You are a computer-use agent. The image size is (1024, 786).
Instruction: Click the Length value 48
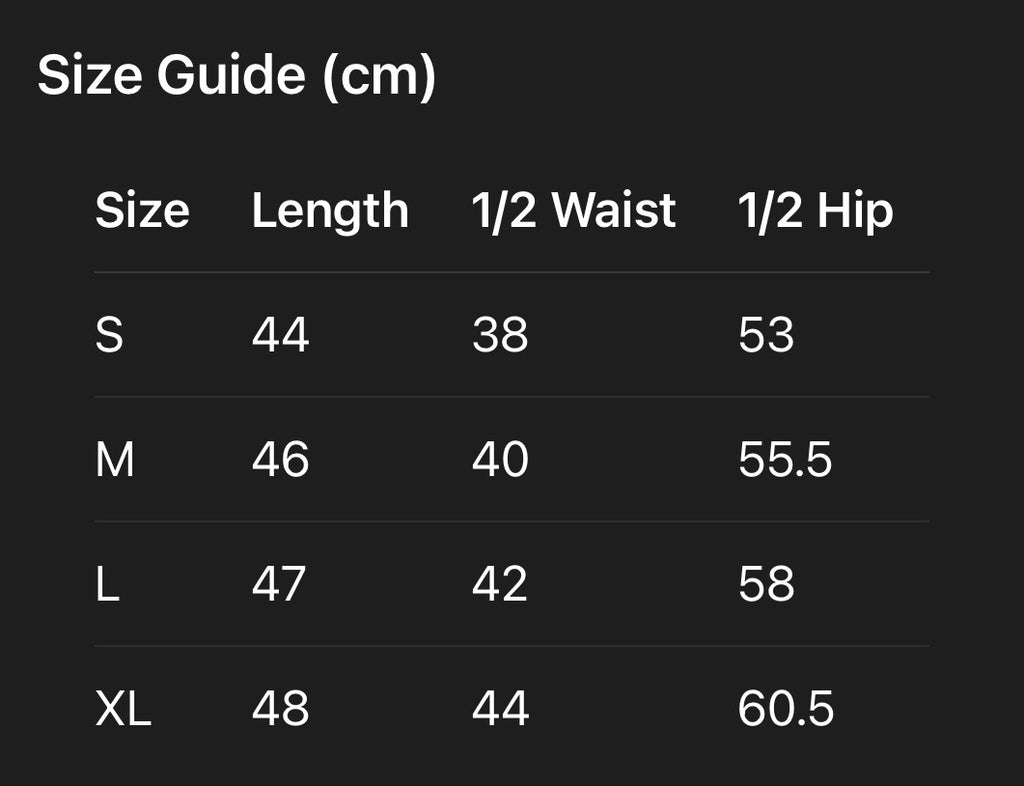281,709
